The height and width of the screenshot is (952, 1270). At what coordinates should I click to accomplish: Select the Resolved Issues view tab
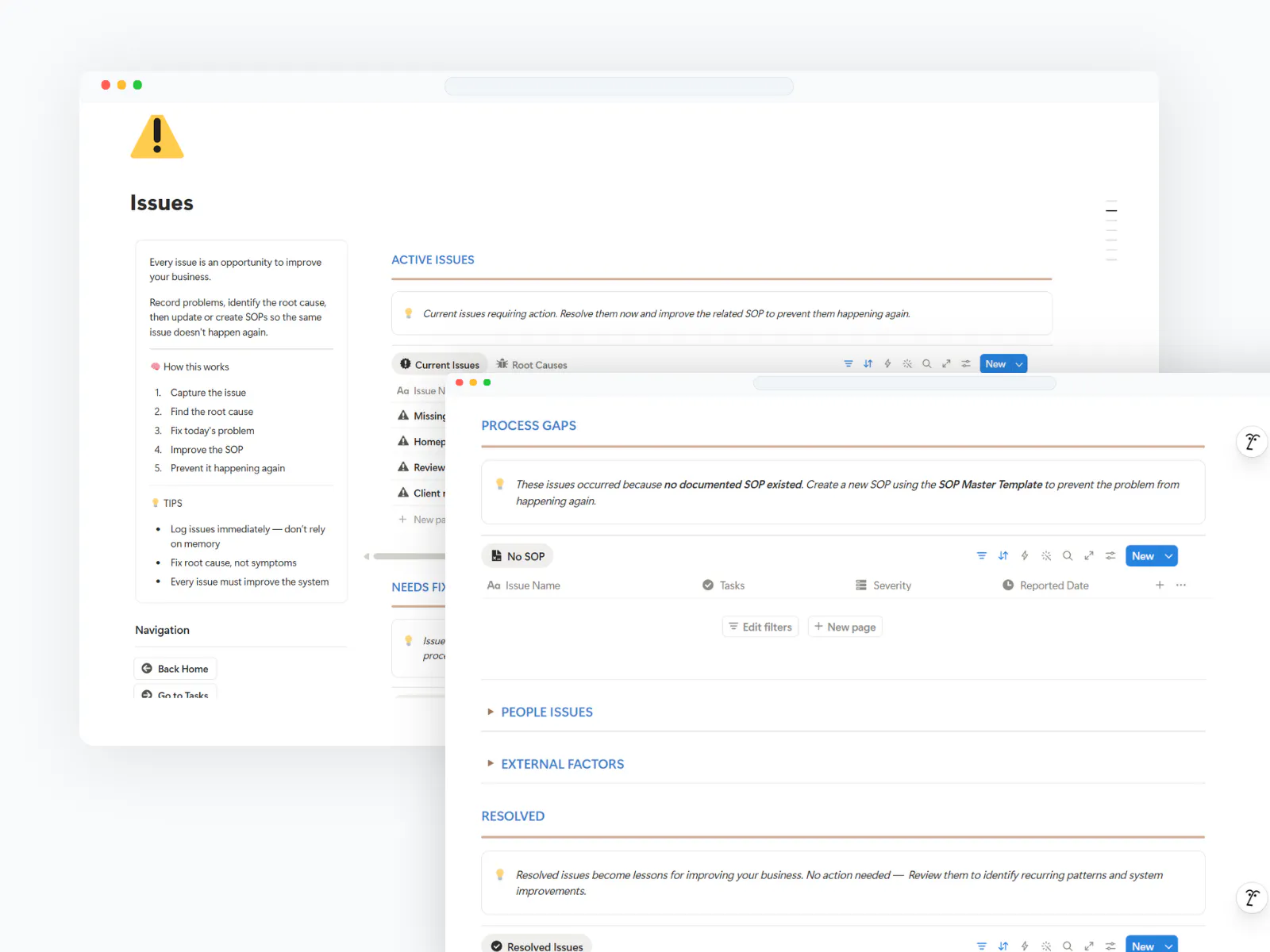point(537,946)
